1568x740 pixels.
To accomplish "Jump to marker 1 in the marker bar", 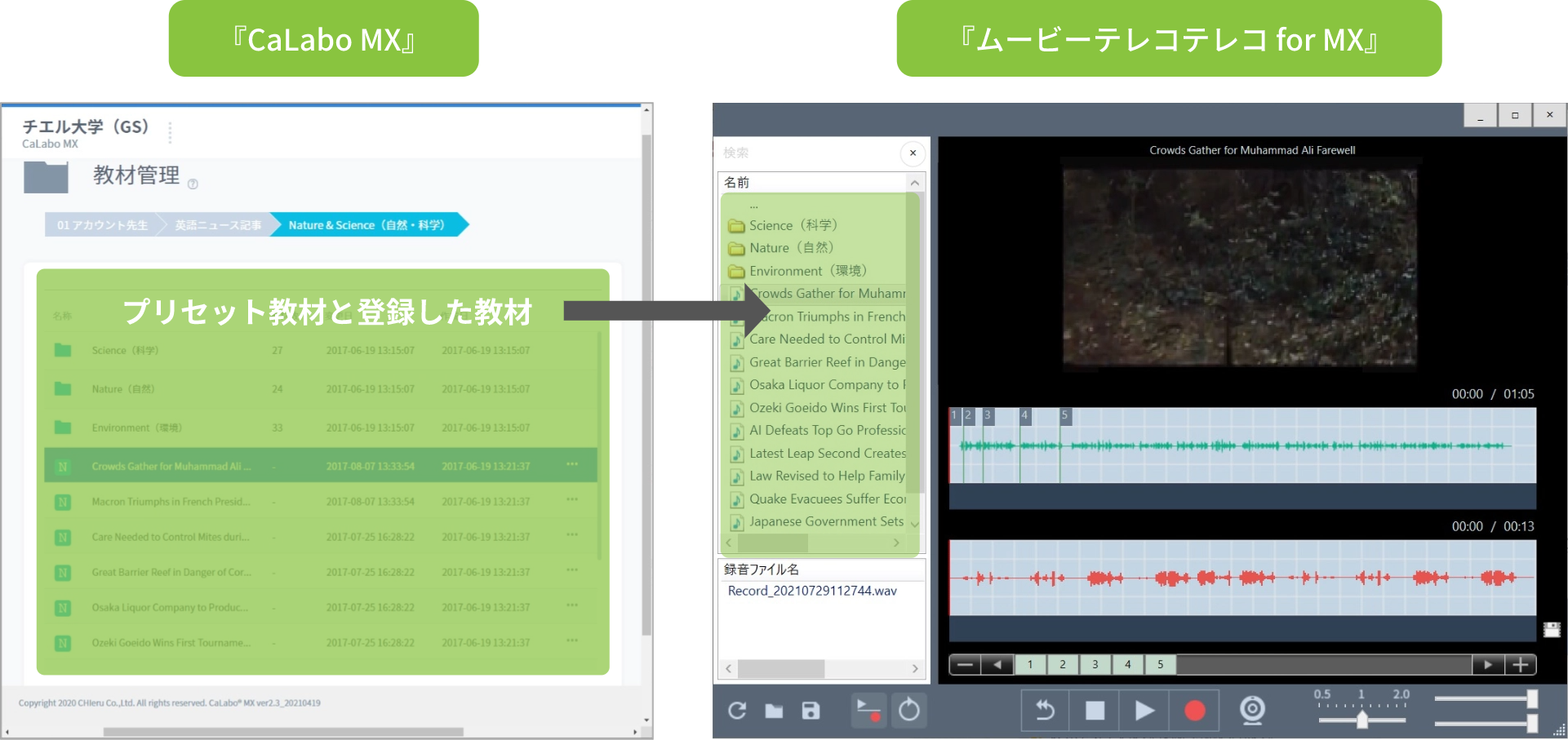I will 1030,665.
